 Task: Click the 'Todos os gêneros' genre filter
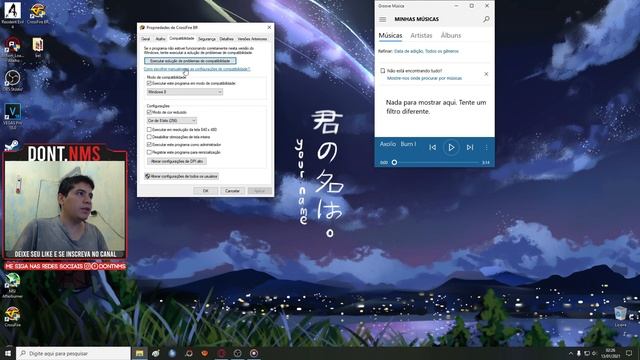pyautogui.click(x=442, y=51)
